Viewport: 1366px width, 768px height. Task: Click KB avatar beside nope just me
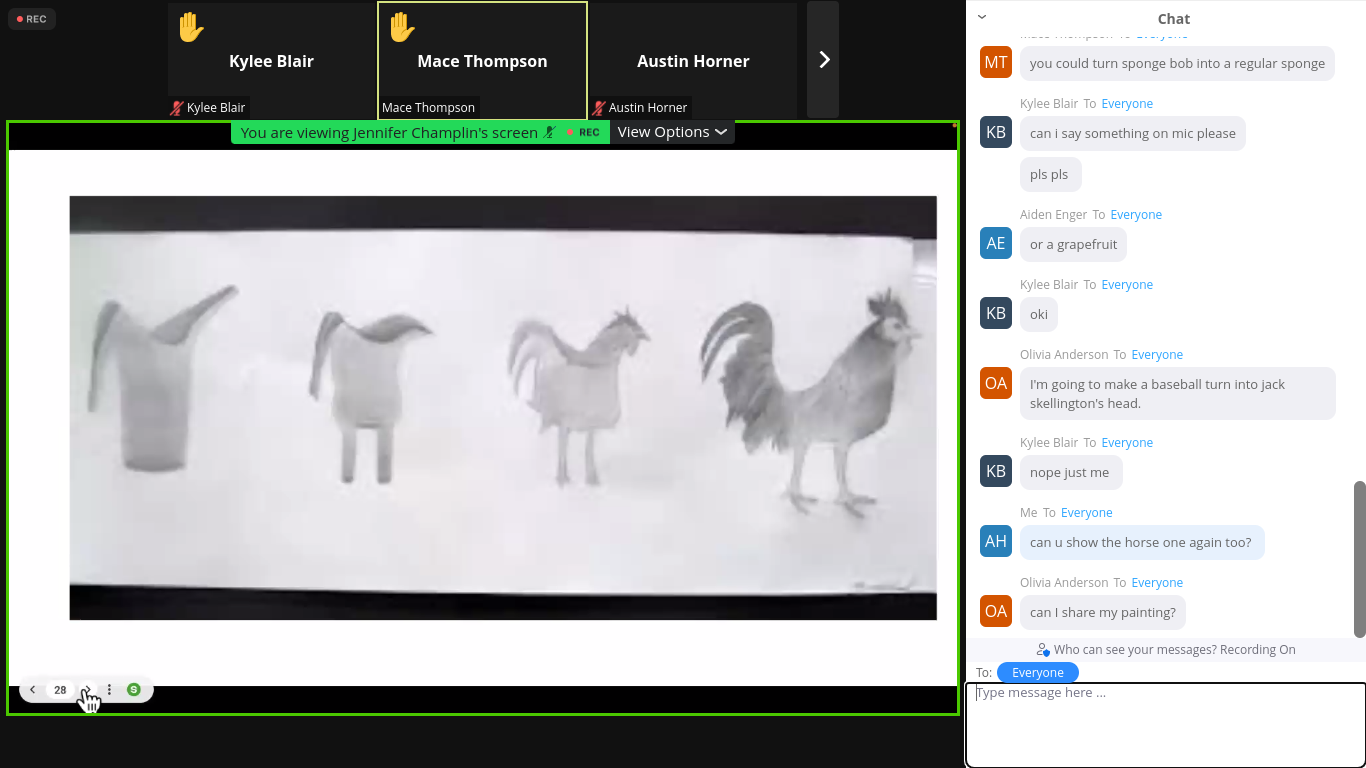(996, 472)
